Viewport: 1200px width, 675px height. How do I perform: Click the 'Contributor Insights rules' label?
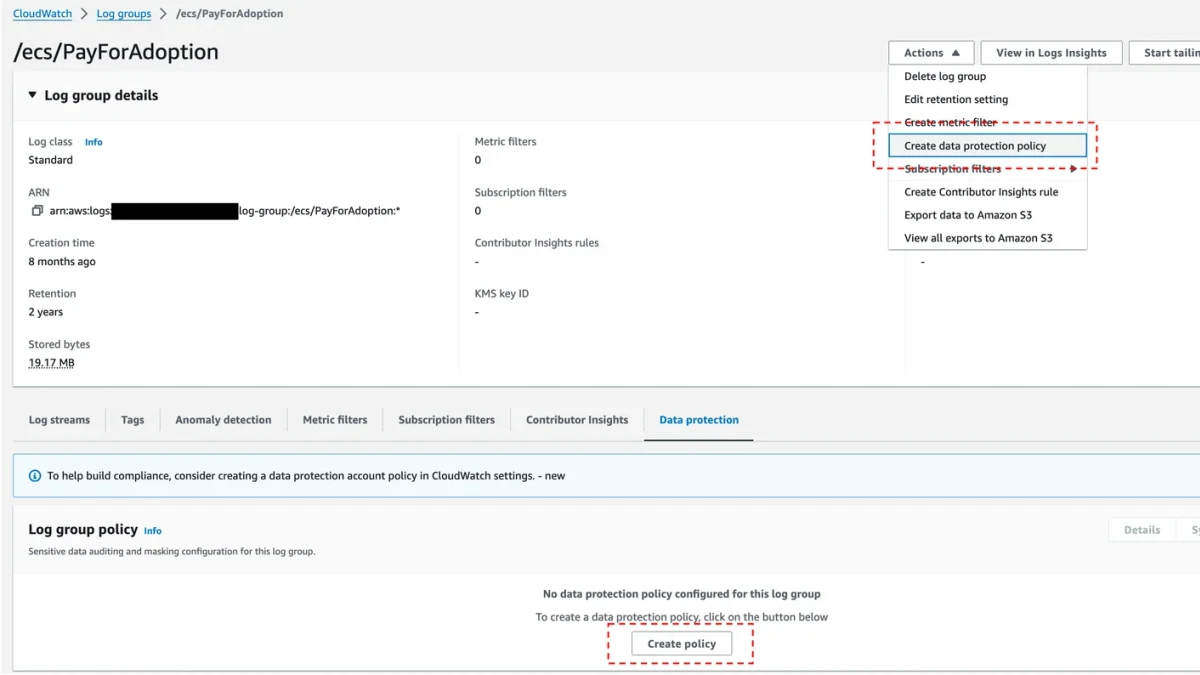tap(537, 243)
